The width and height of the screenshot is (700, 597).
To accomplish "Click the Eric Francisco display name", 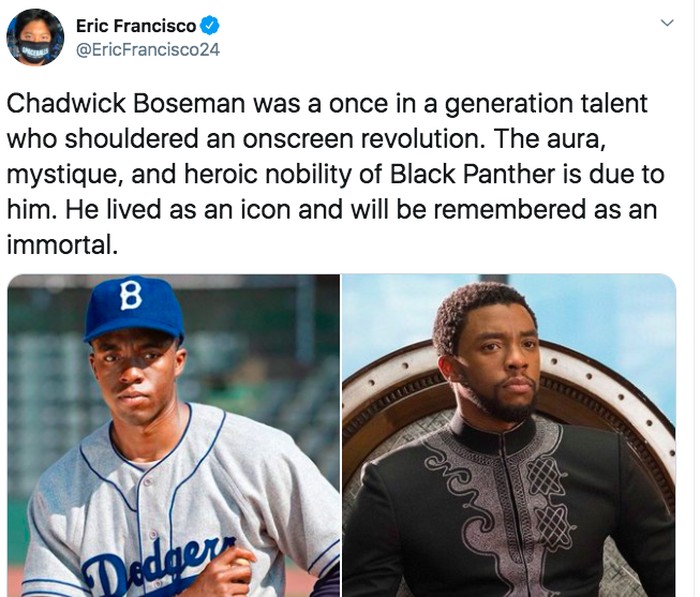I will point(136,25).
